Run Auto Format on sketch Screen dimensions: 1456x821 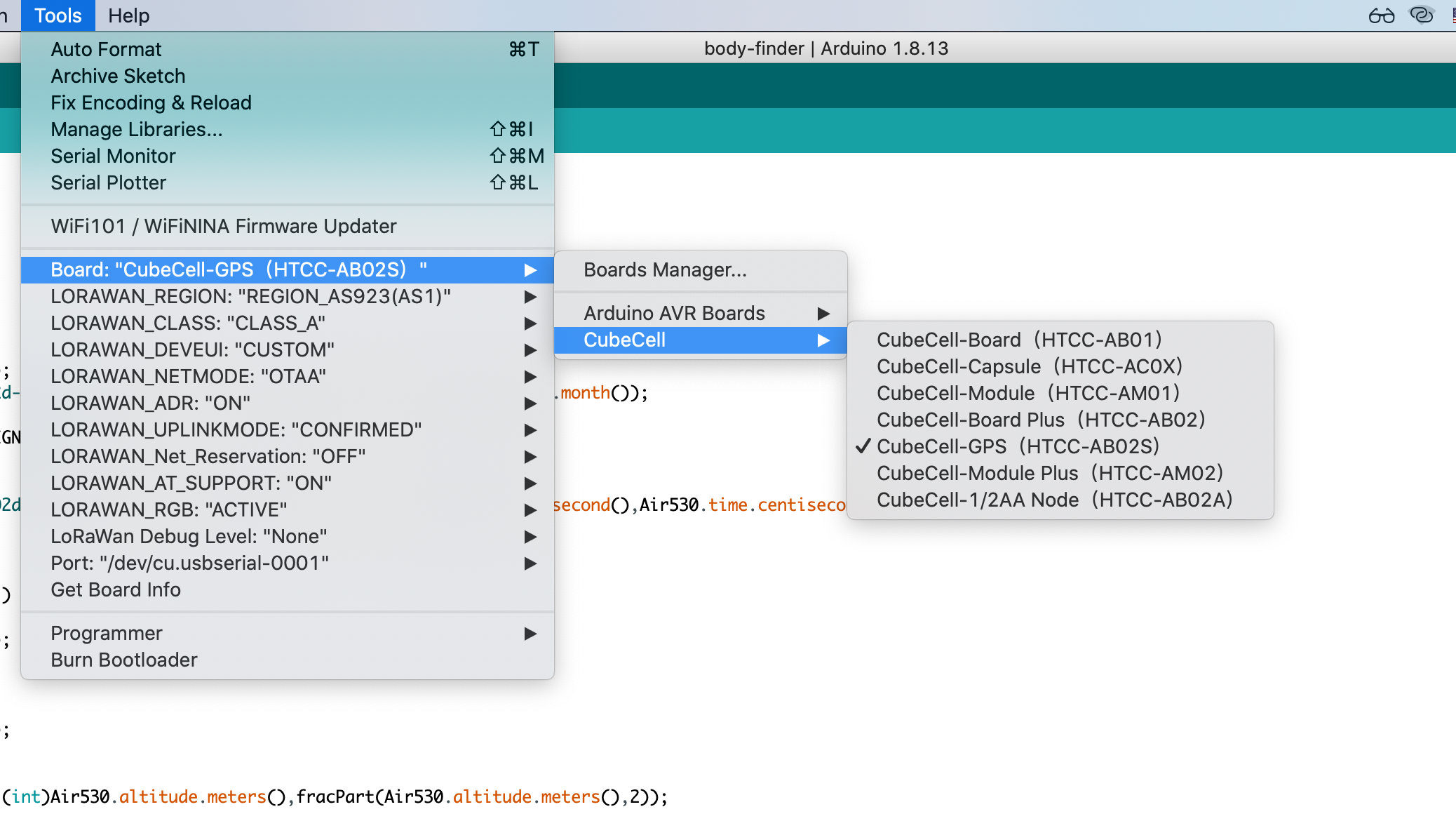coord(106,49)
